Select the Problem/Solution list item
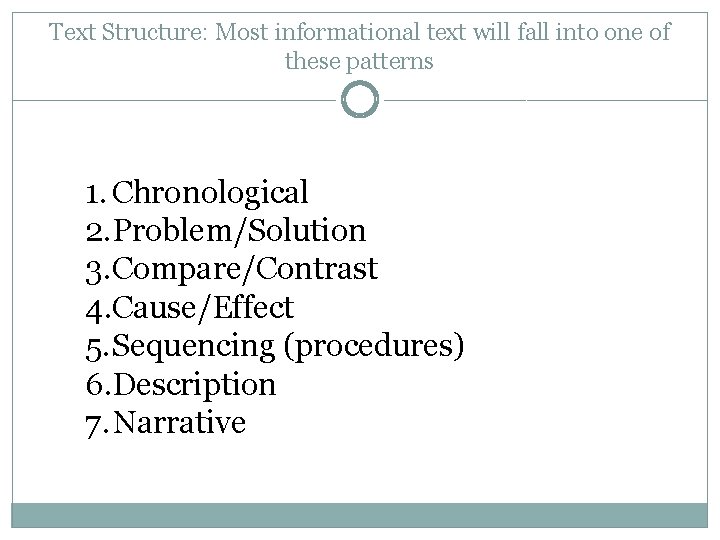The image size is (720, 540). tap(239, 231)
